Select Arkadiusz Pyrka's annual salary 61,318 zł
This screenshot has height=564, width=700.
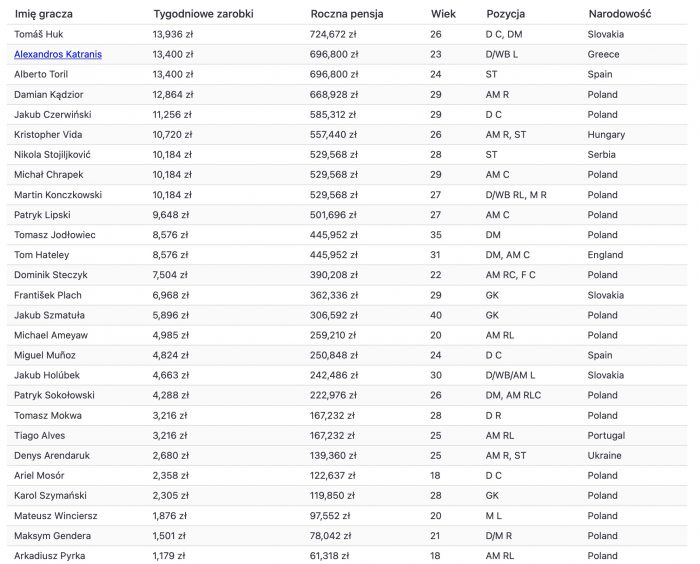pos(330,555)
